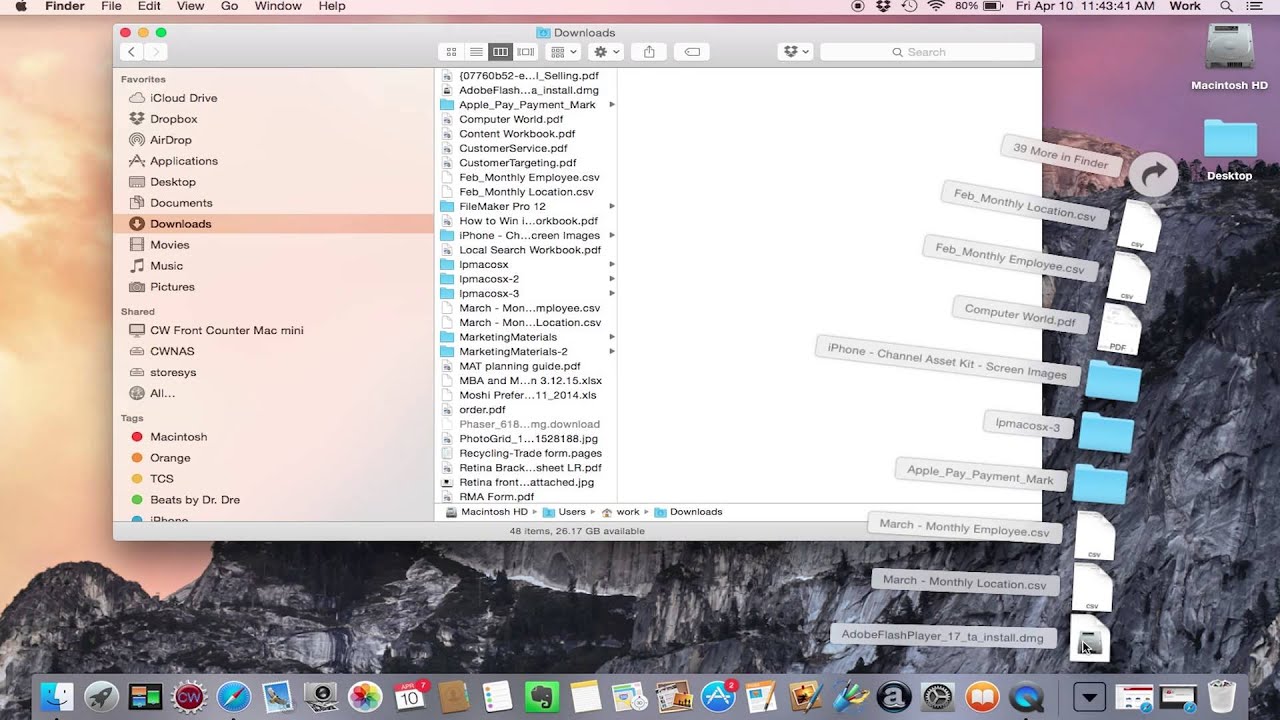Select Pictures in the sidebar
1280x720 pixels.
click(x=172, y=287)
